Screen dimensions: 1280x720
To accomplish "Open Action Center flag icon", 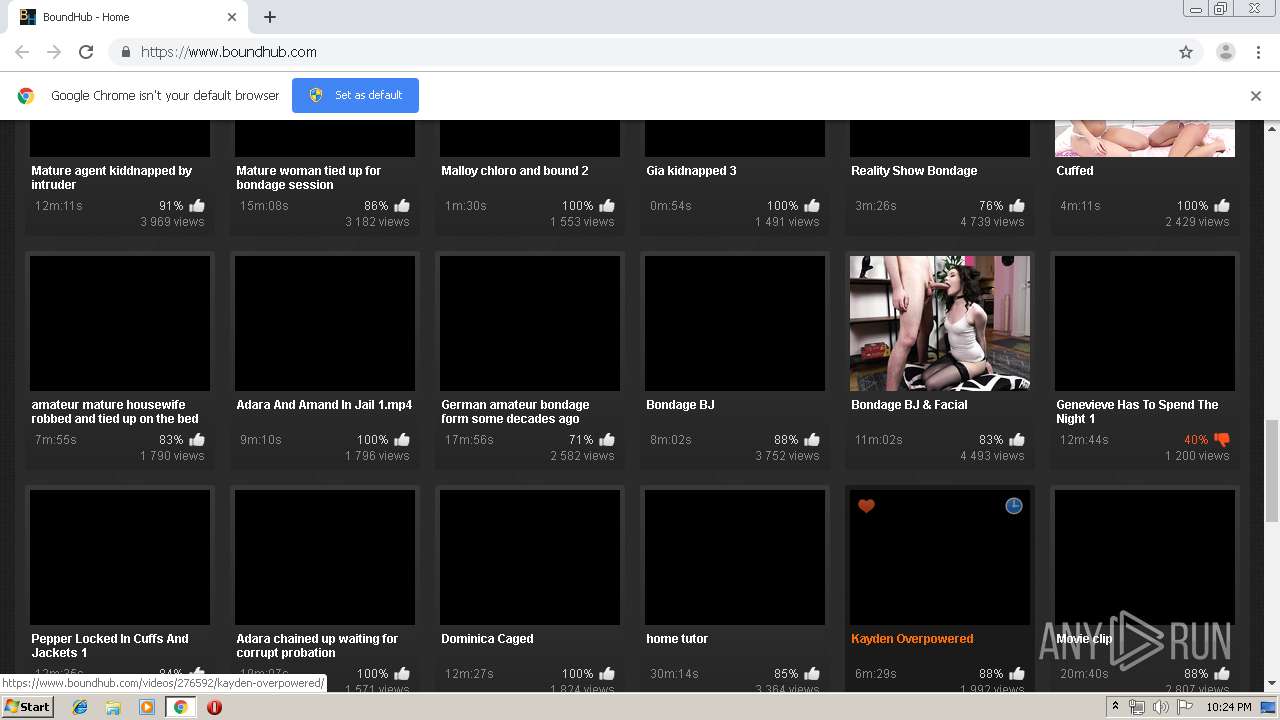I will tap(1185, 707).
